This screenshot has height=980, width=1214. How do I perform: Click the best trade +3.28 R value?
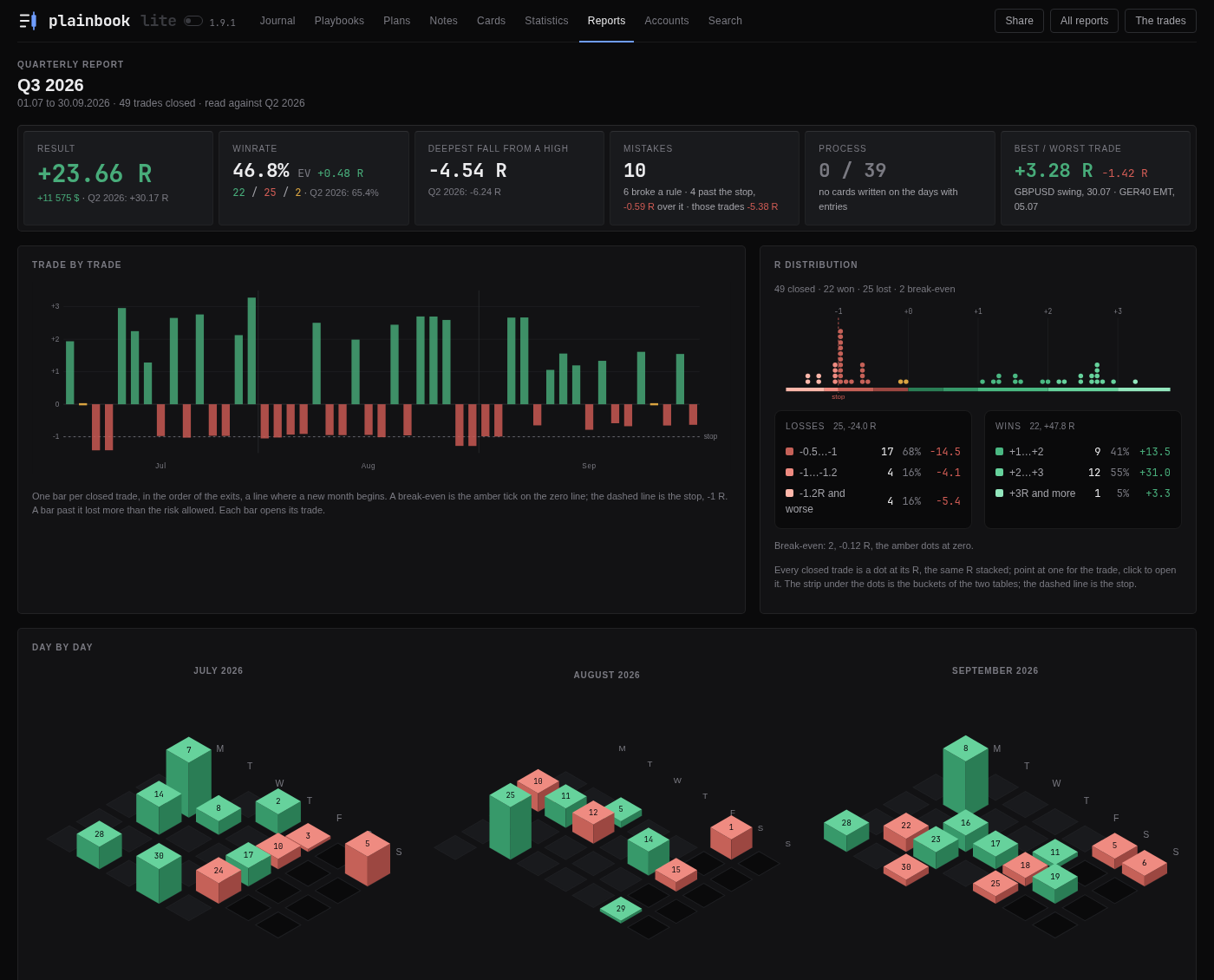(x=1054, y=171)
